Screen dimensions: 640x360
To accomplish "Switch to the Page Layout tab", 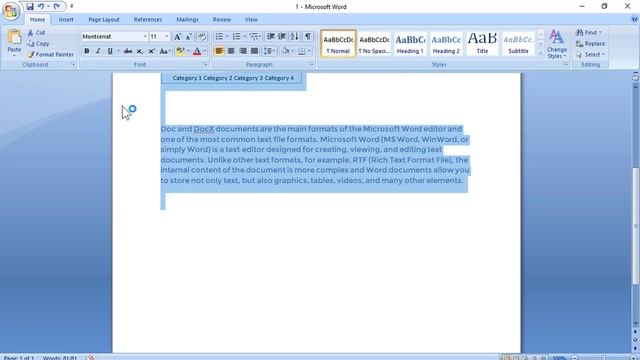I will [x=104, y=20].
